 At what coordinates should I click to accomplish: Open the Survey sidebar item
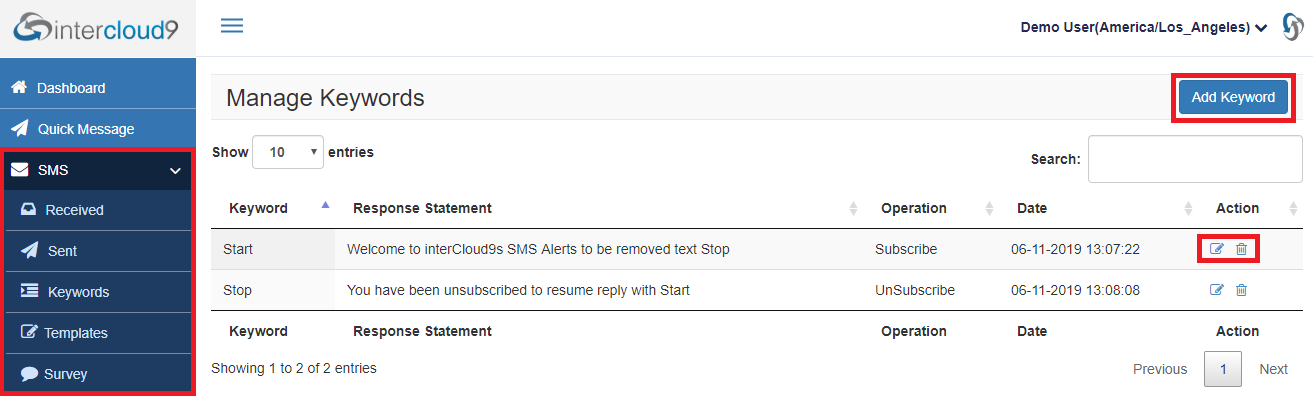(x=98, y=374)
